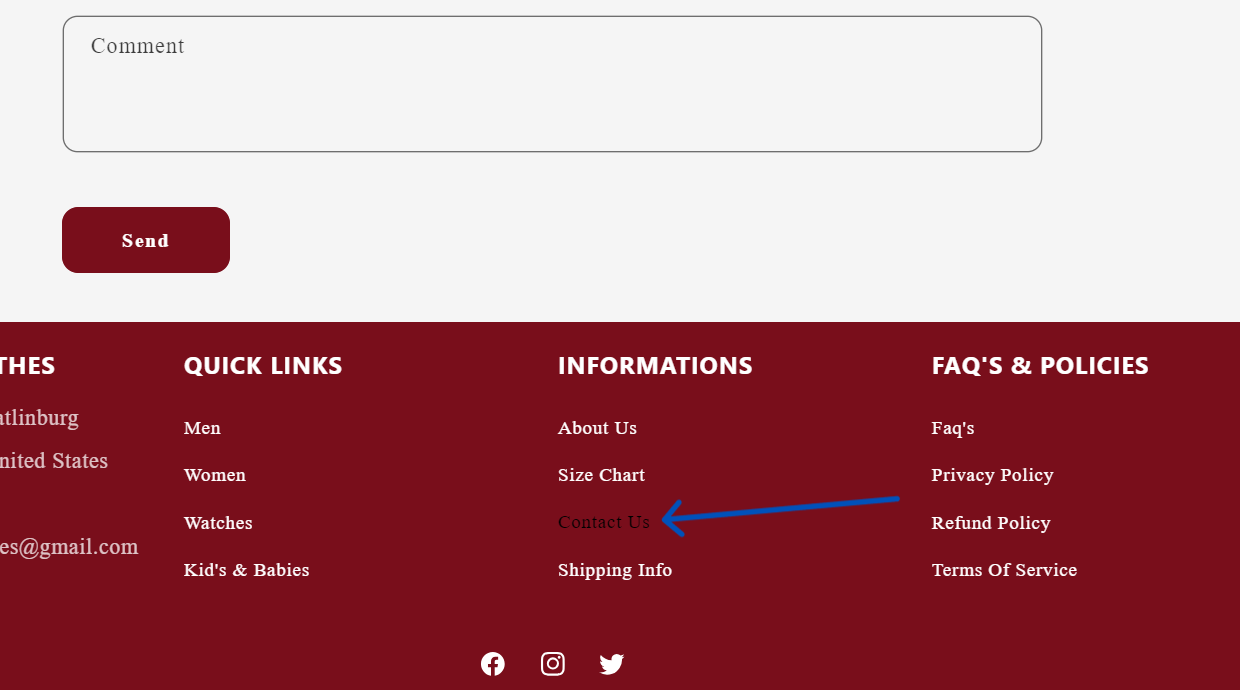Screen dimensions: 1240x690
Task: Click the Send button
Action: pyautogui.click(x=146, y=240)
